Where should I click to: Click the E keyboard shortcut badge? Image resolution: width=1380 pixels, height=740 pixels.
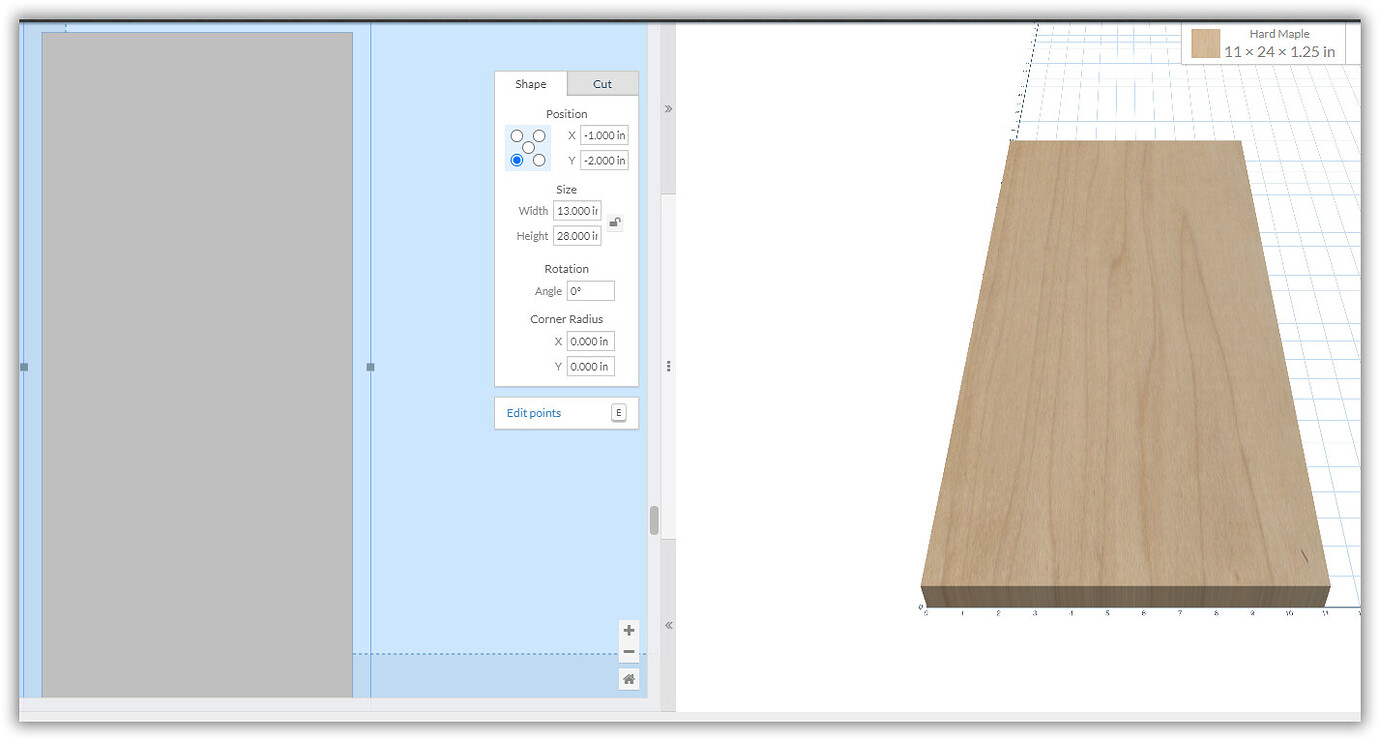coord(619,412)
